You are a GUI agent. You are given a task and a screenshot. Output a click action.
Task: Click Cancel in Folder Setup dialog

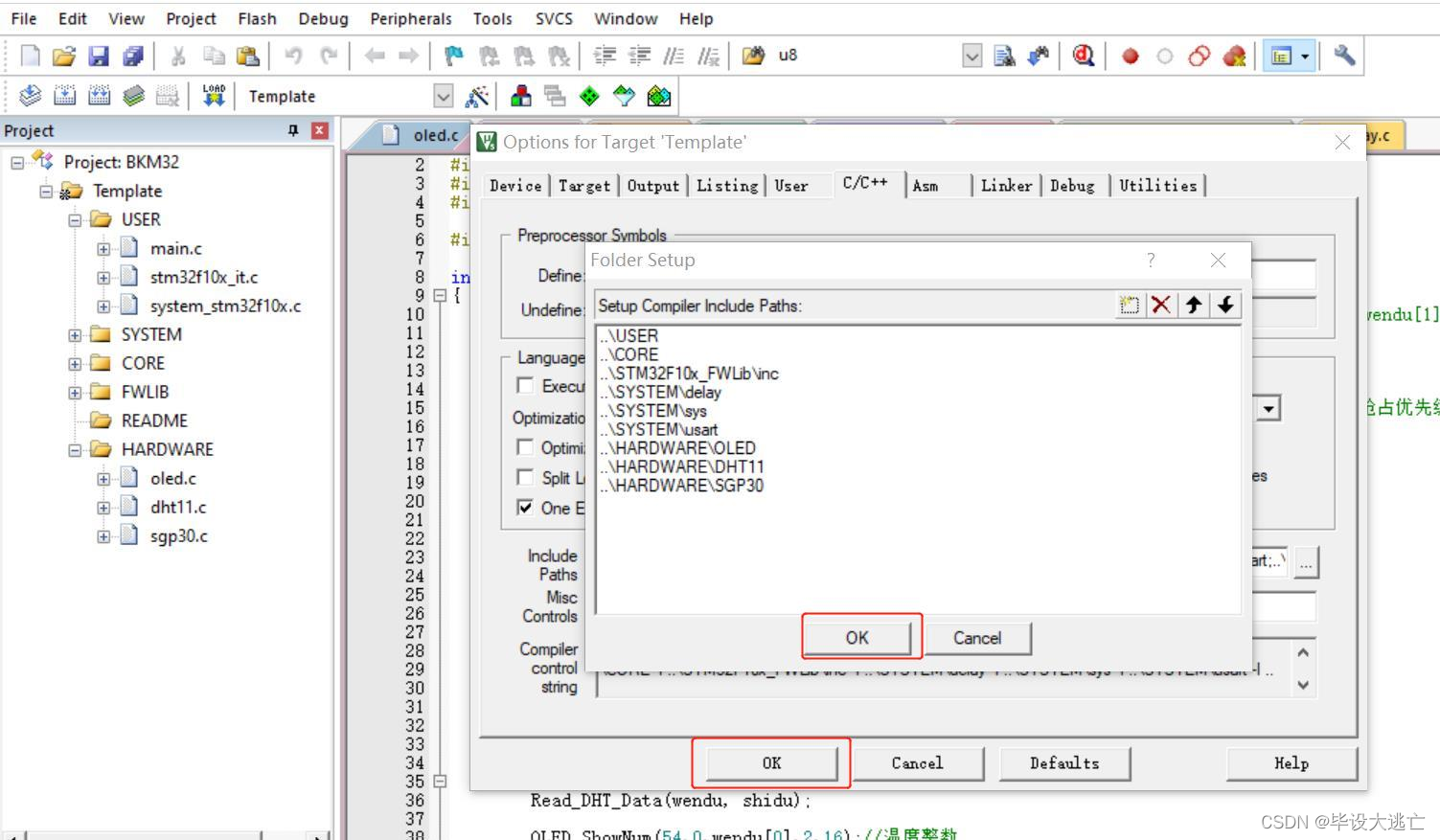[x=977, y=638]
